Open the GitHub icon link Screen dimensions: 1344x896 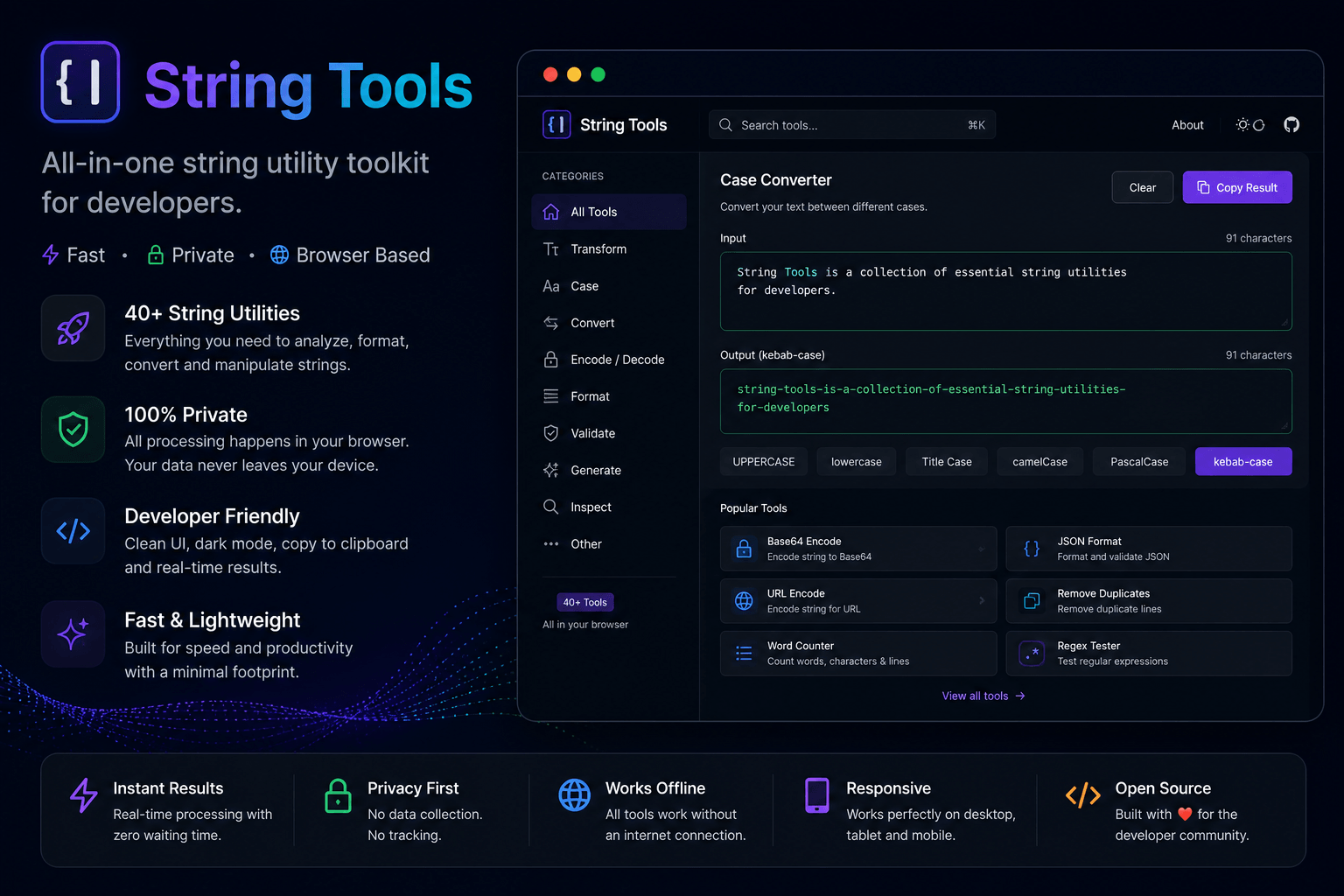click(1291, 125)
